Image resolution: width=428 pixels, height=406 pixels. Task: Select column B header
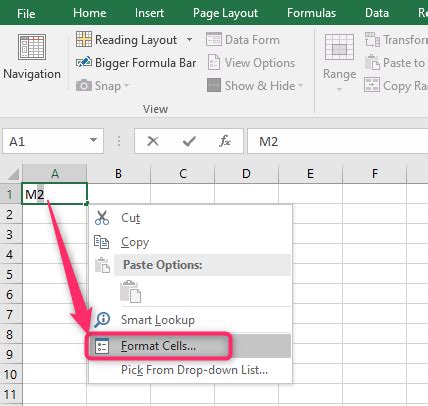point(119,174)
